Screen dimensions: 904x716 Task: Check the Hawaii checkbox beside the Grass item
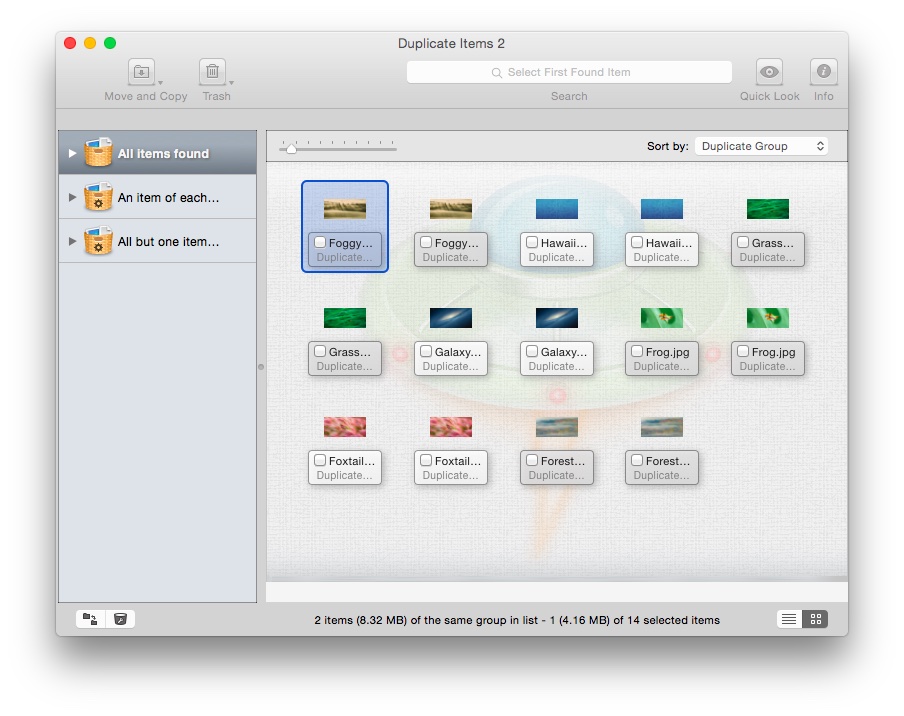(x=637, y=242)
